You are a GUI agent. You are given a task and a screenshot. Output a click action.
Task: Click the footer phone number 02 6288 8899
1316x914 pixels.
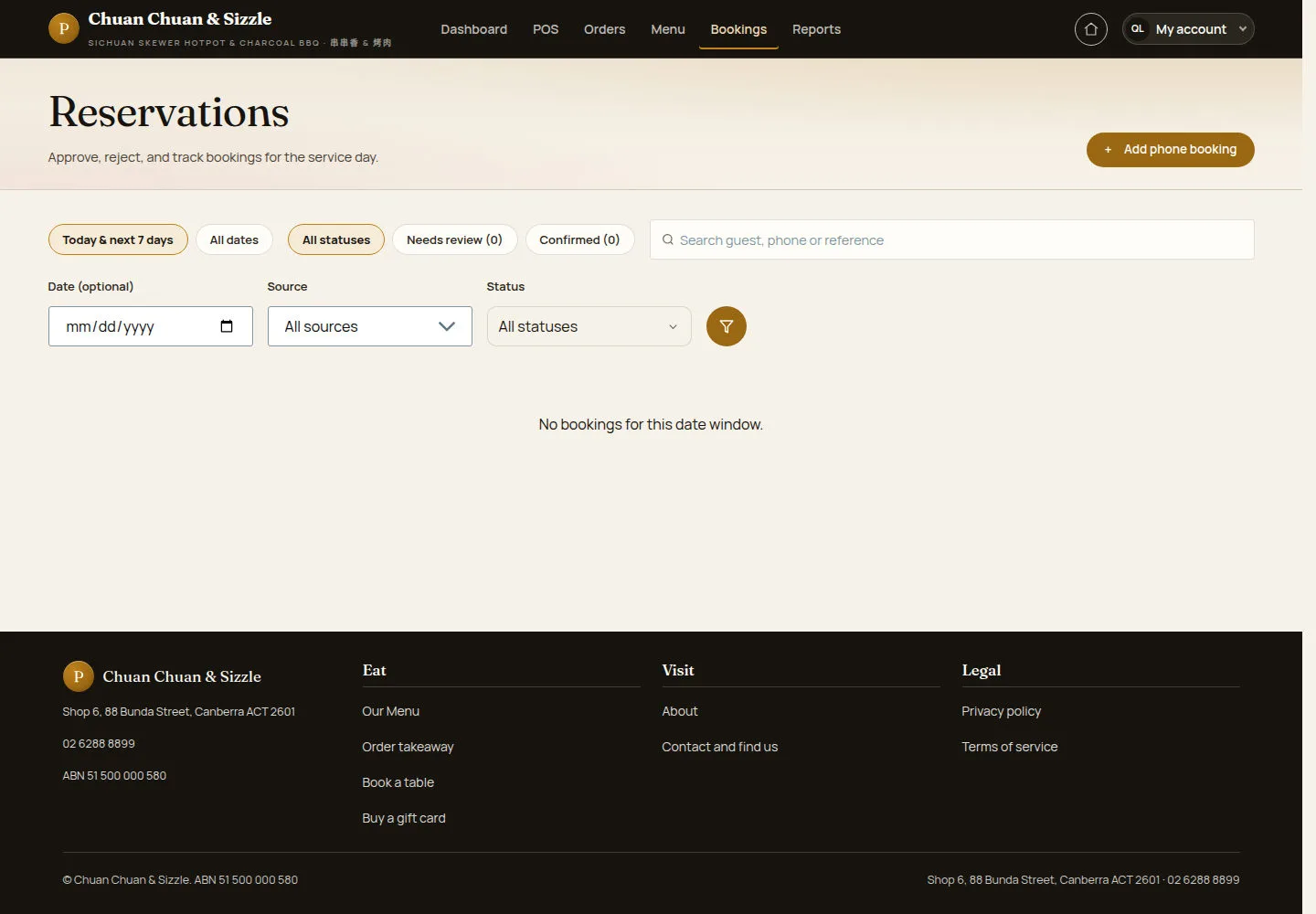(99, 744)
